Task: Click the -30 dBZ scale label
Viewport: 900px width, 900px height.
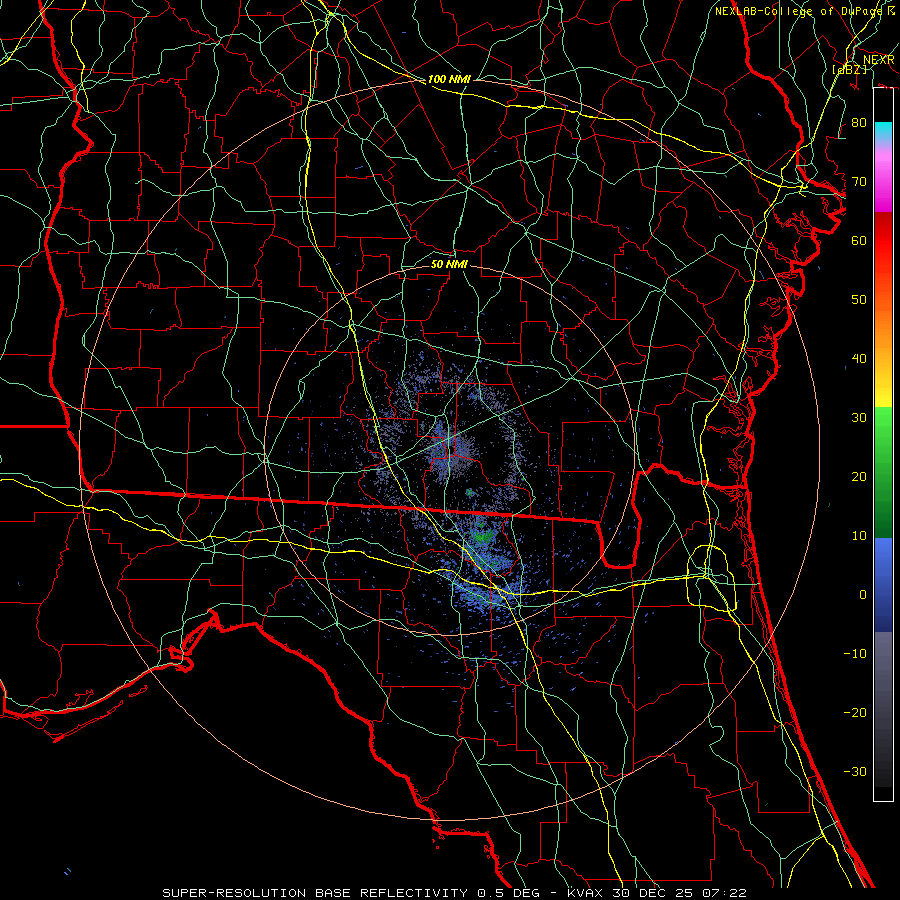Action: pos(855,772)
